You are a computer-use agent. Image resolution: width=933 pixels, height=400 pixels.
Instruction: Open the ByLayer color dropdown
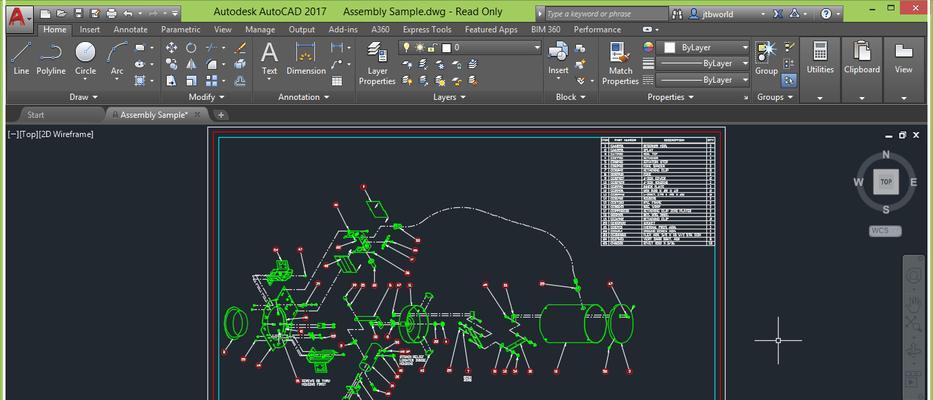click(x=745, y=48)
